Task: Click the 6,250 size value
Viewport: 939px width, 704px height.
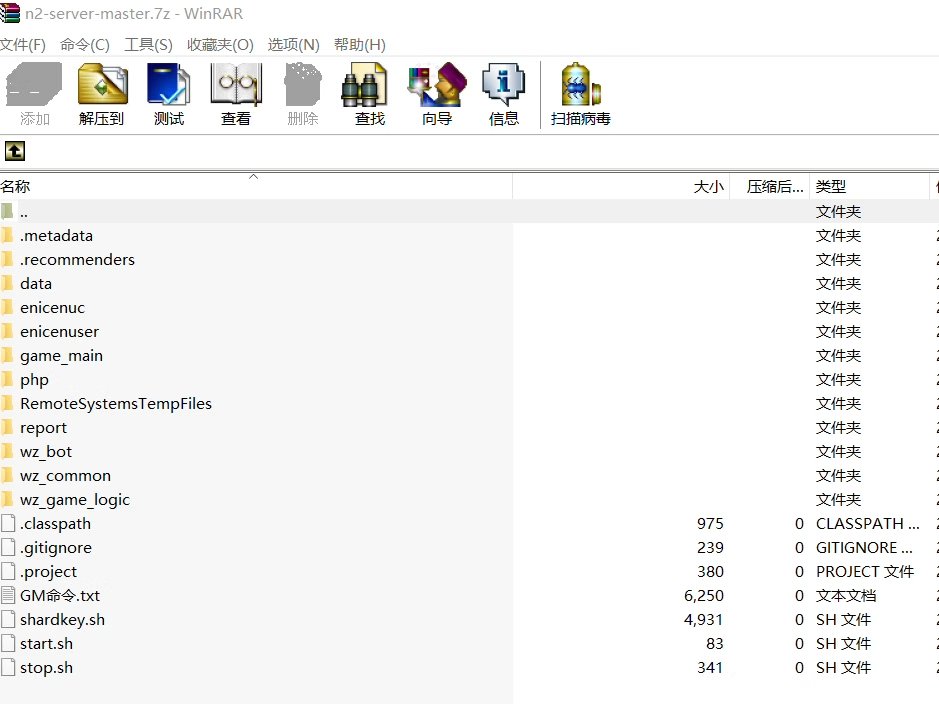Action: (x=704, y=596)
